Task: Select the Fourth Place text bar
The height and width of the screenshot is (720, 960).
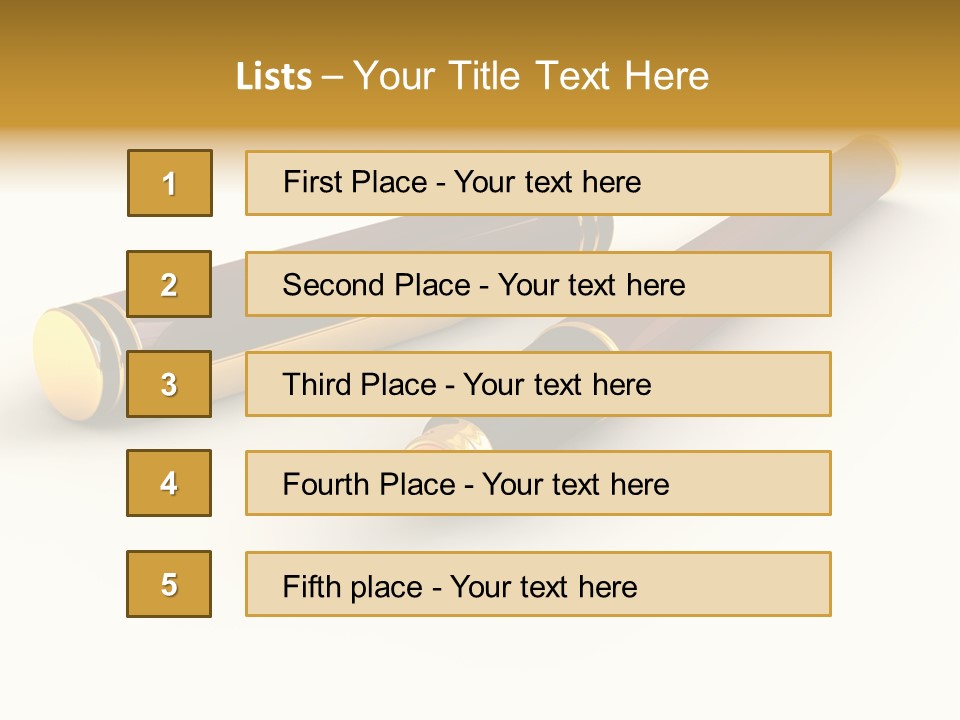Action: (x=538, y=483)
